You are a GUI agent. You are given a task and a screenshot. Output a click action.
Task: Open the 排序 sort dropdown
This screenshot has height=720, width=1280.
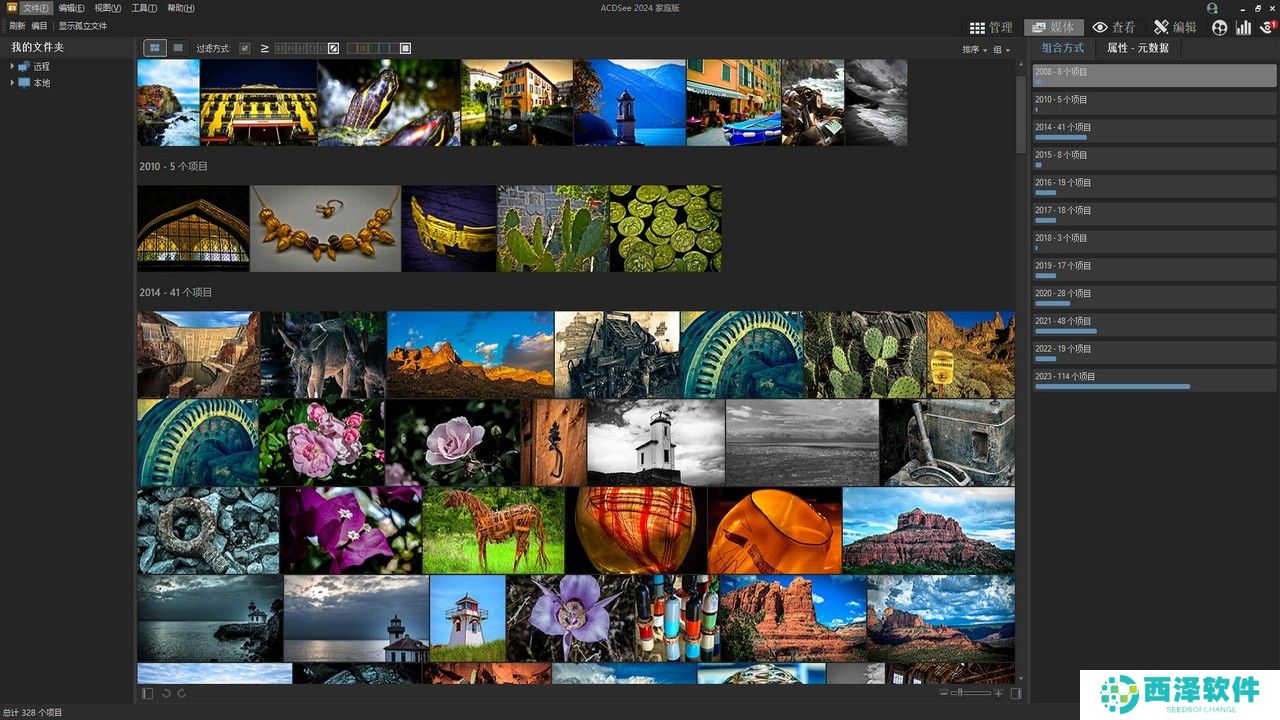pyautogui.click(x=974, y=49)
